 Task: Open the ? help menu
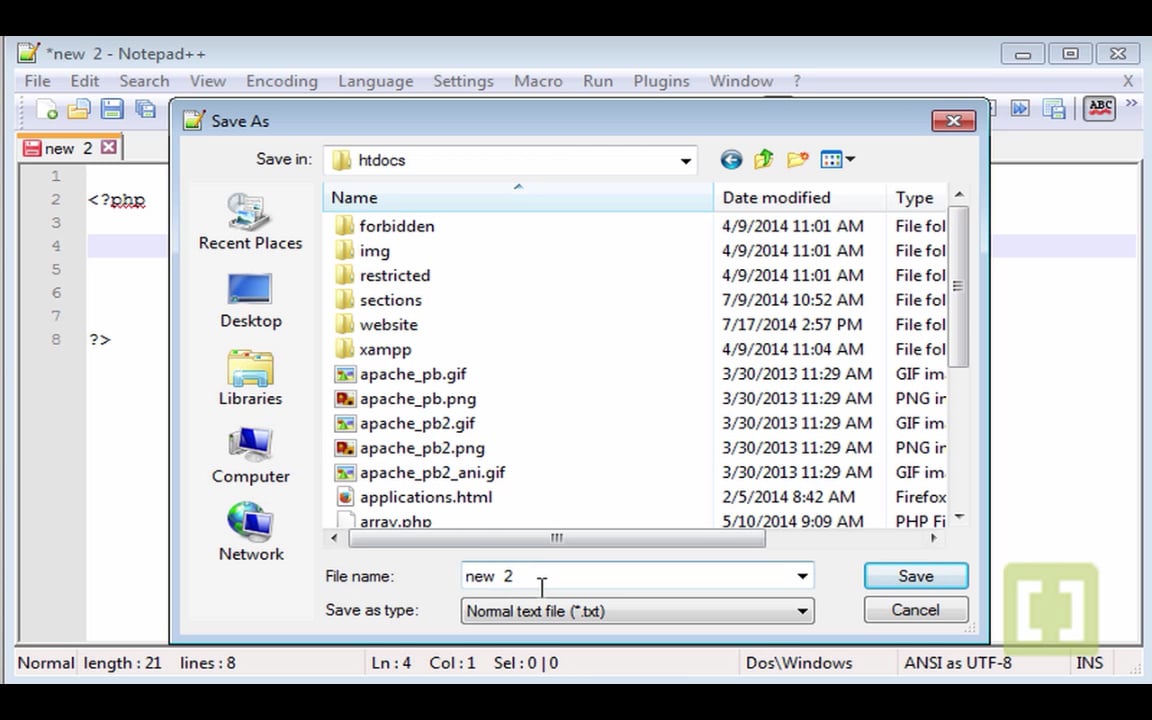pyautogui.click(x=796, y=81)
